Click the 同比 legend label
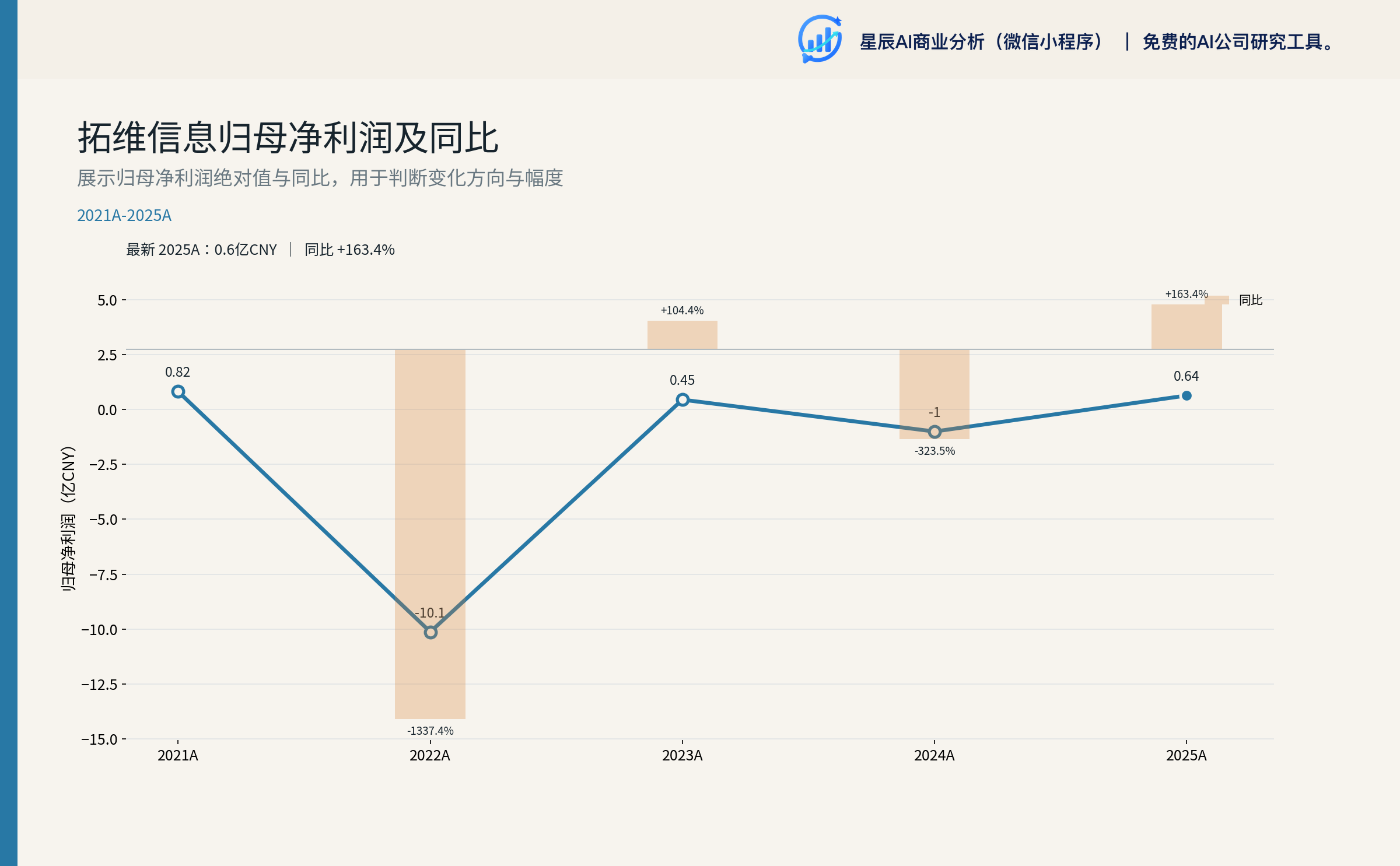Image resolution: width=1400 pixels, height=866 pixels. pyautogui.click(x=1251, y=300)
